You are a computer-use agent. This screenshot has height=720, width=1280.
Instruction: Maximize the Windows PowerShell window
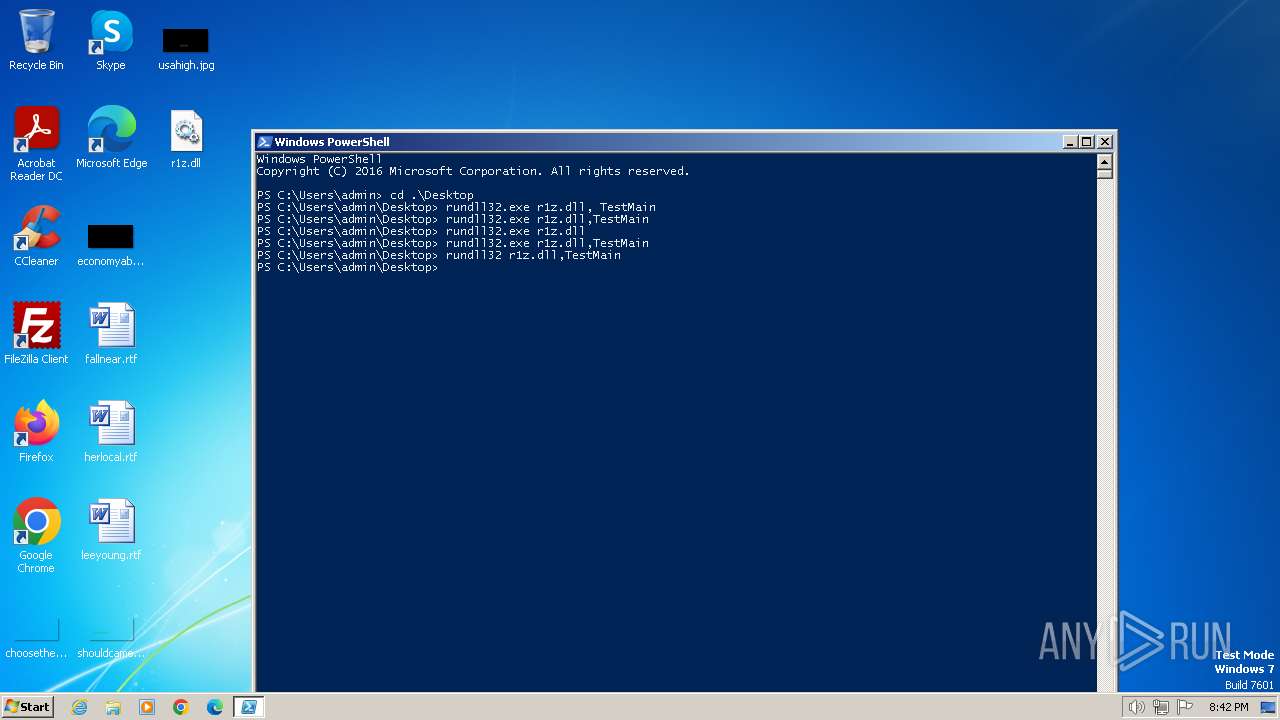click(x=1087, y=142)
